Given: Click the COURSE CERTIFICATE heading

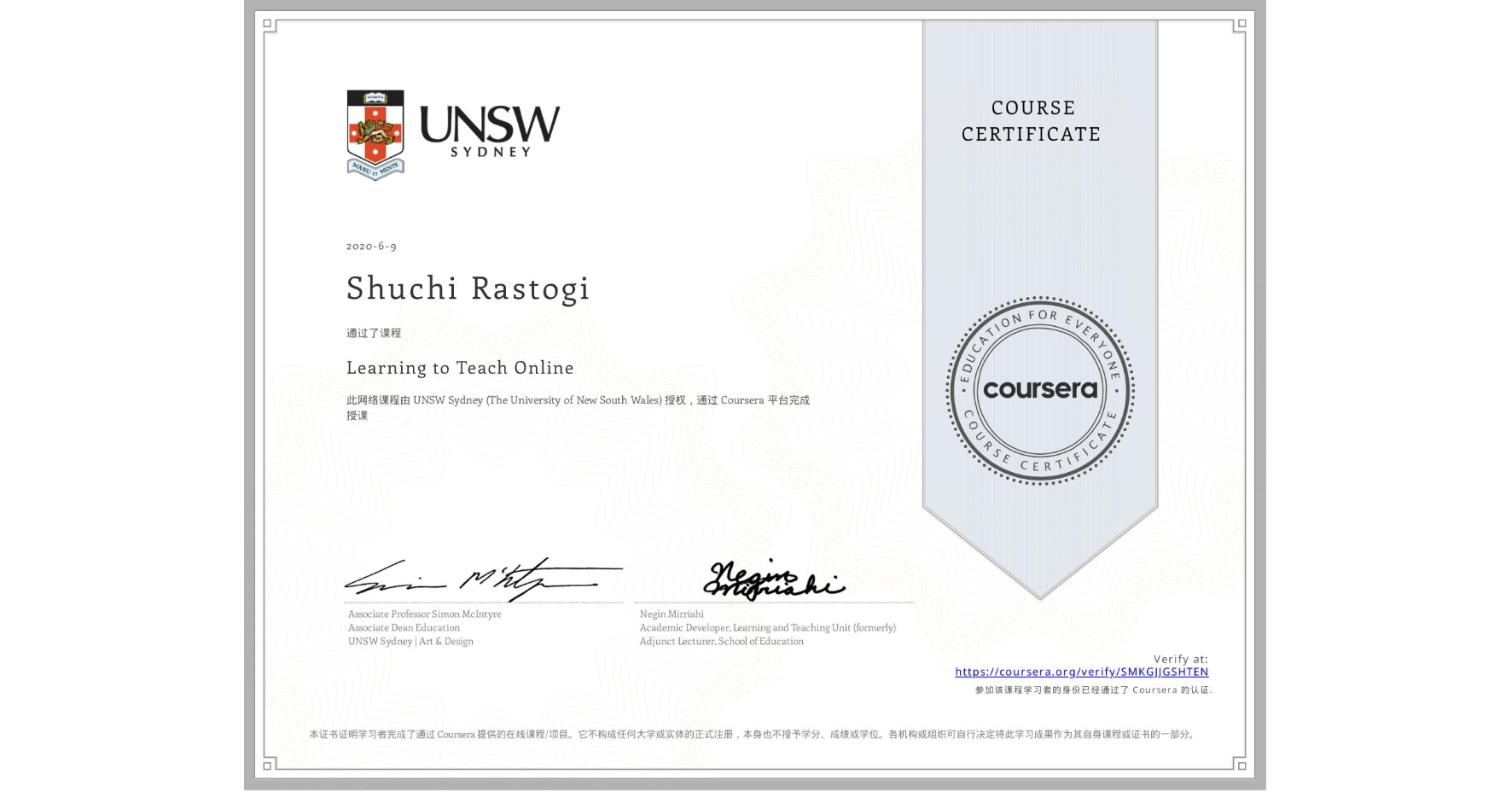Looking at the screenshot, I should (1032, 120).
